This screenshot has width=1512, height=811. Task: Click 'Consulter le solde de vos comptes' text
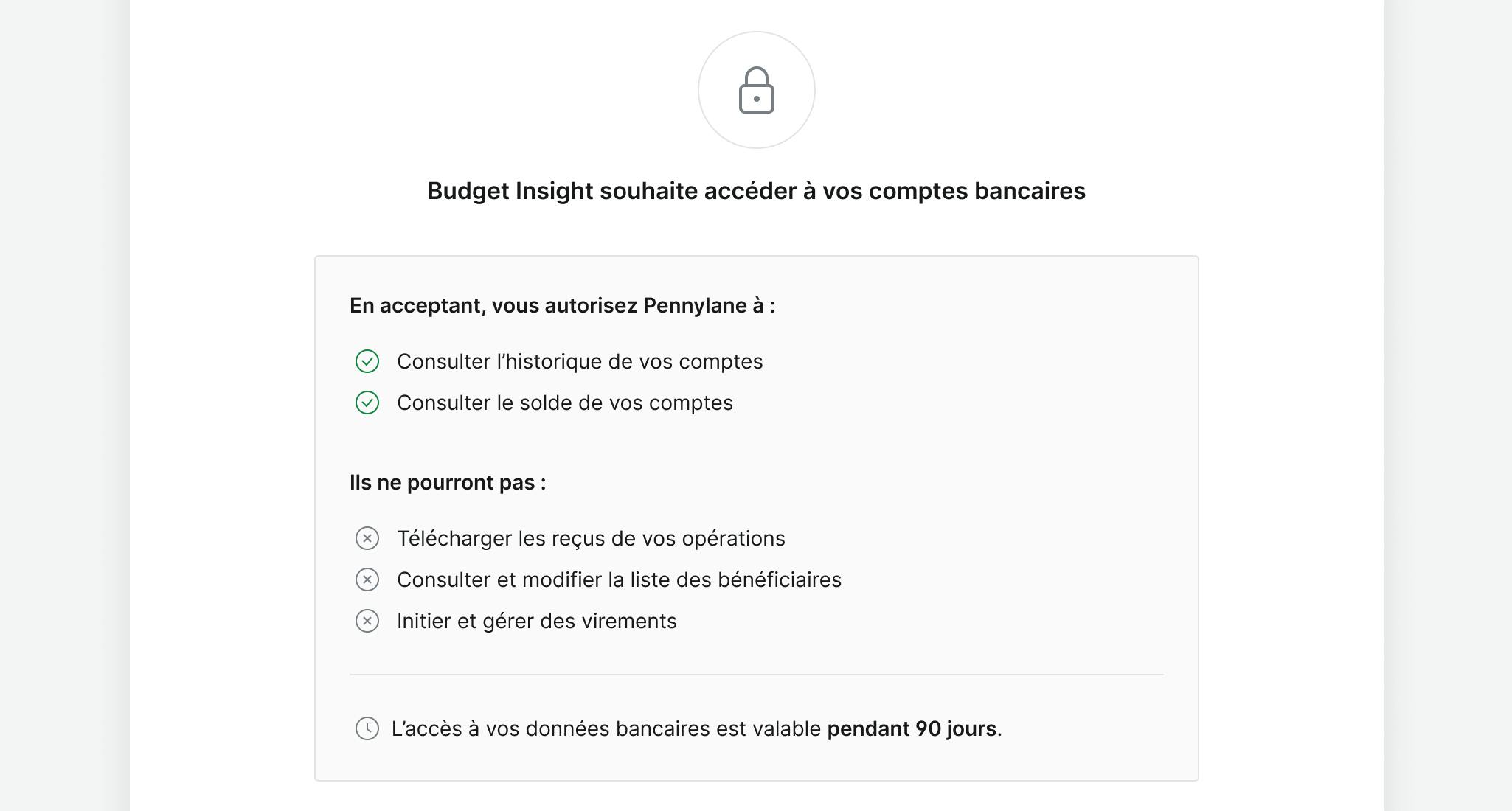pos(565,403)
